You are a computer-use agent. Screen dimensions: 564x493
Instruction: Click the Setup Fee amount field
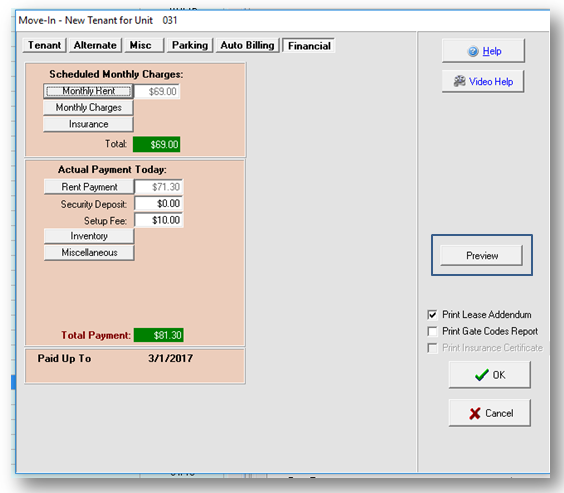point(159,220)
